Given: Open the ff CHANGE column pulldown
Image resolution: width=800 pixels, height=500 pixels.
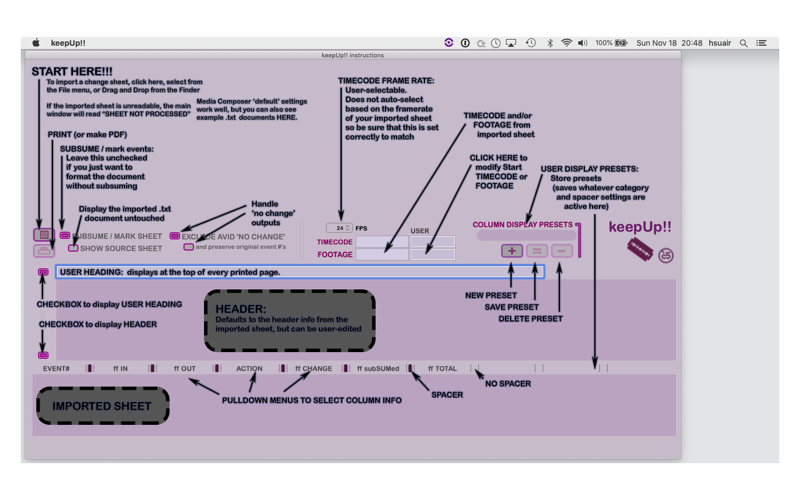Looking at the screenshot, I should coord(313,368).
